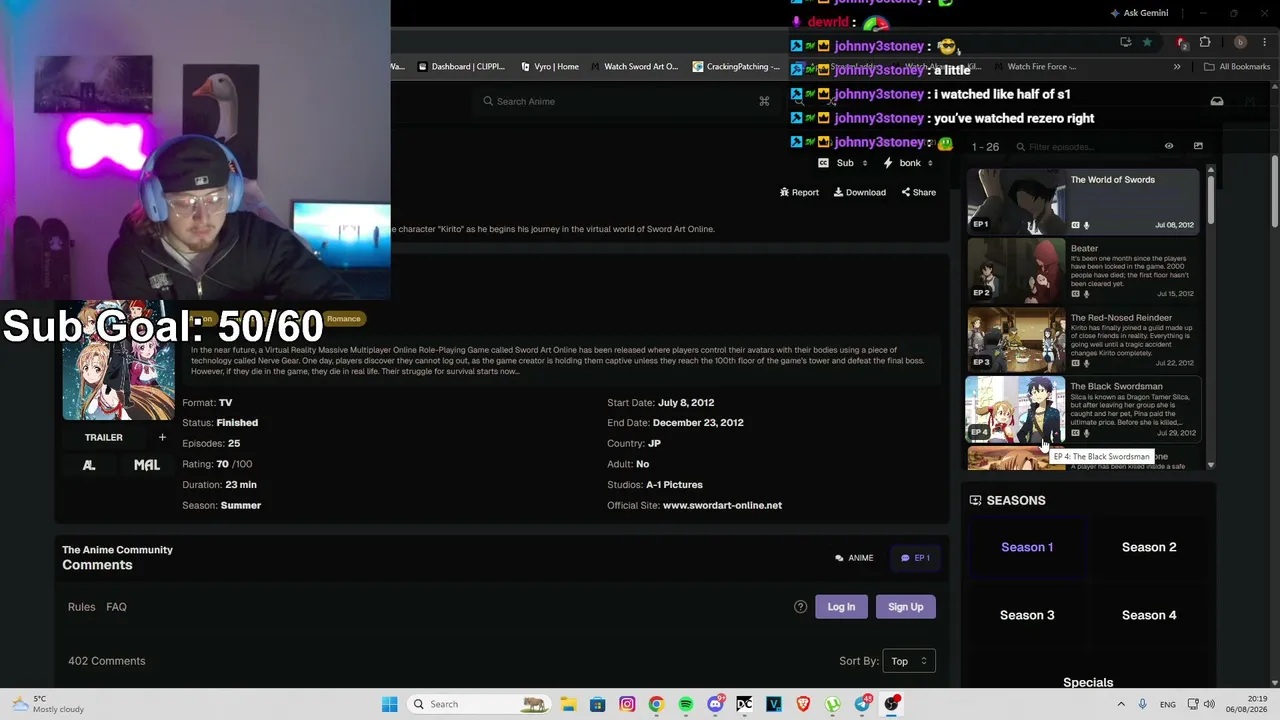The height and width of the screenshot is (720, 1280).
Task: Open Spotify from the taskbar
Action: tap(686, 704)
